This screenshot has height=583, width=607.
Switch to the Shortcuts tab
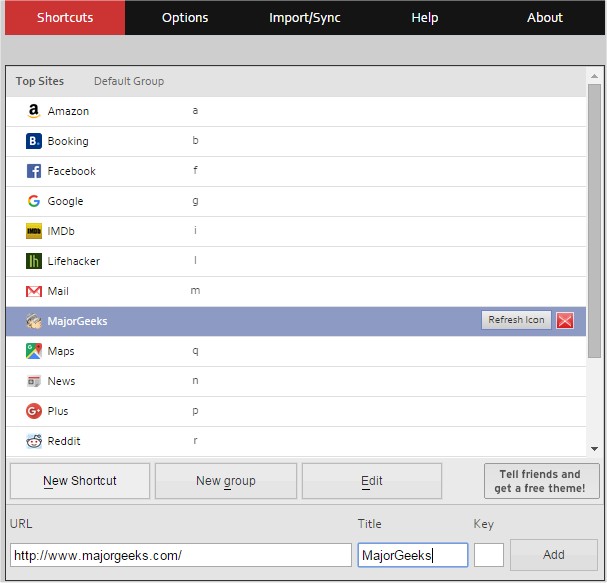65,17
